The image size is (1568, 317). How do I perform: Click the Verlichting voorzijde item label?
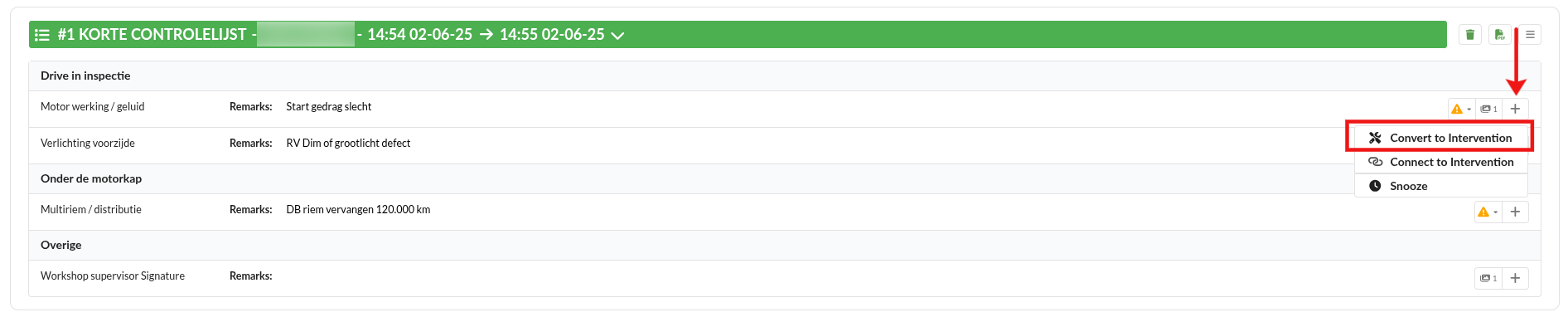88,143
